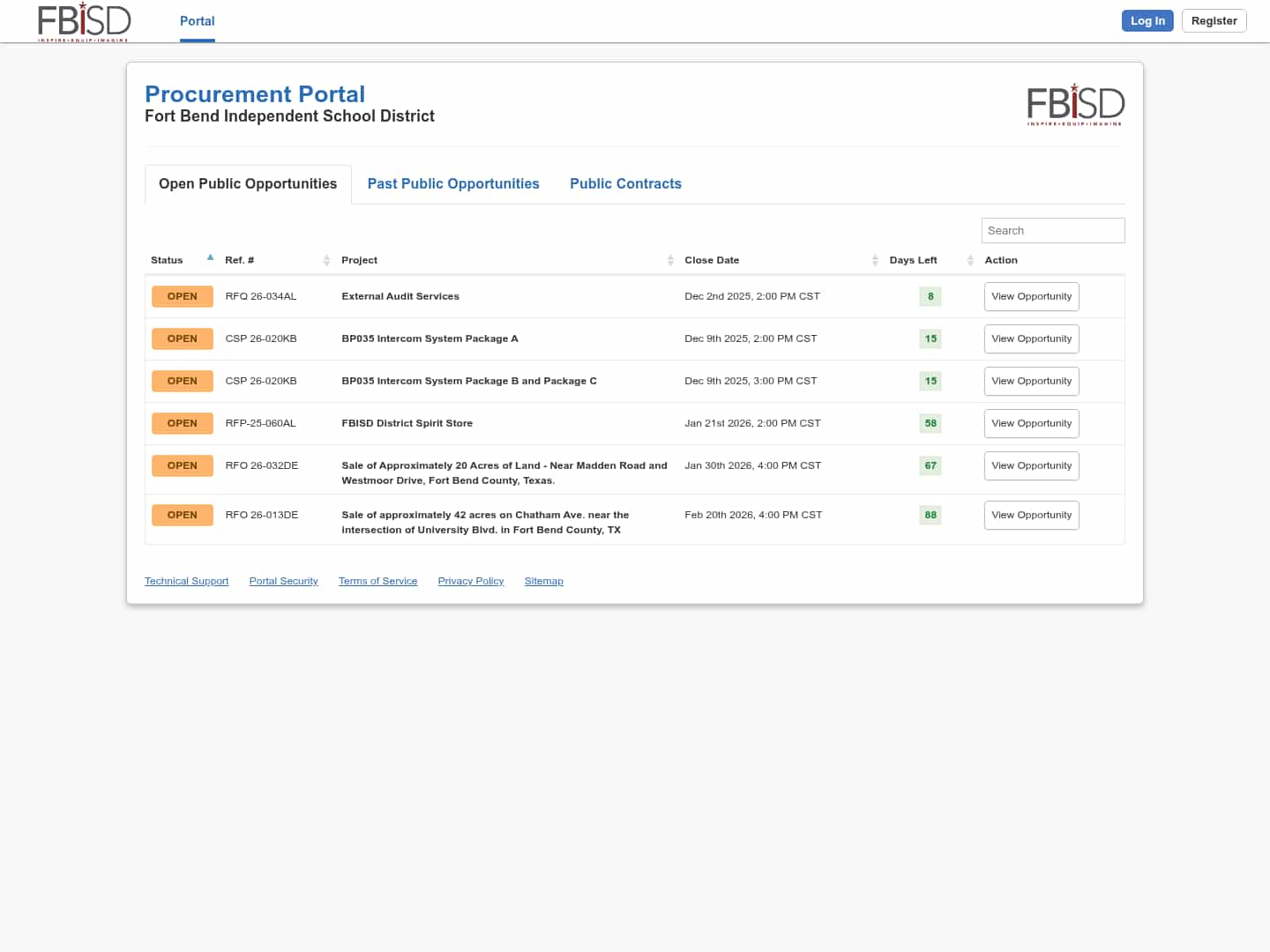
Task: Sort by Ref. # column arrows
Action: click(326, 260)
